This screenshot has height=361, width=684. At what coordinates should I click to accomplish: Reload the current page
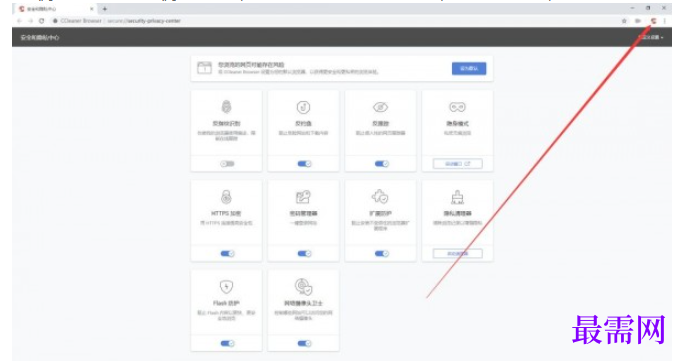[x=41, y=20]
